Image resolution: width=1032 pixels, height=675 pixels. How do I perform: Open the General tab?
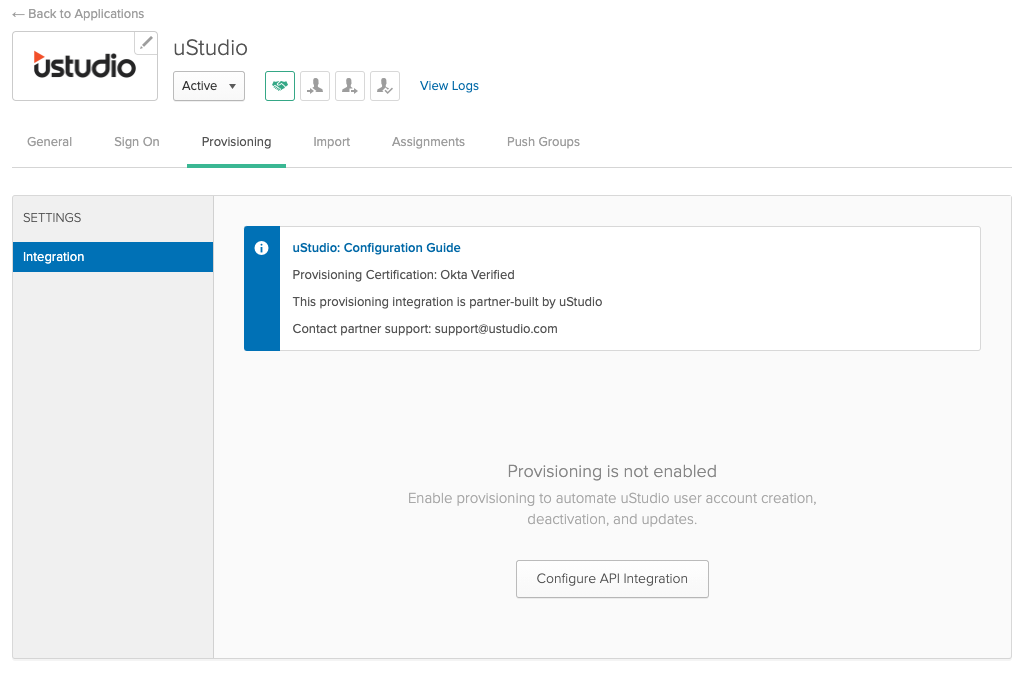click(x=49, y=142)
